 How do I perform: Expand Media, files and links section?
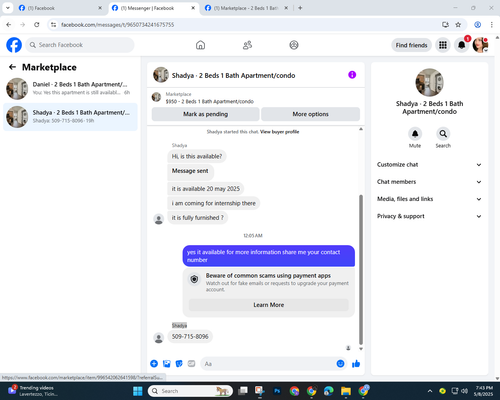point(429,199)
